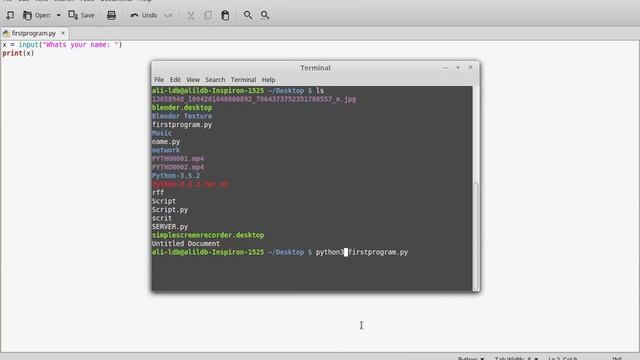
Task: Maximize the Terminal window
Action: click(458, 68)
